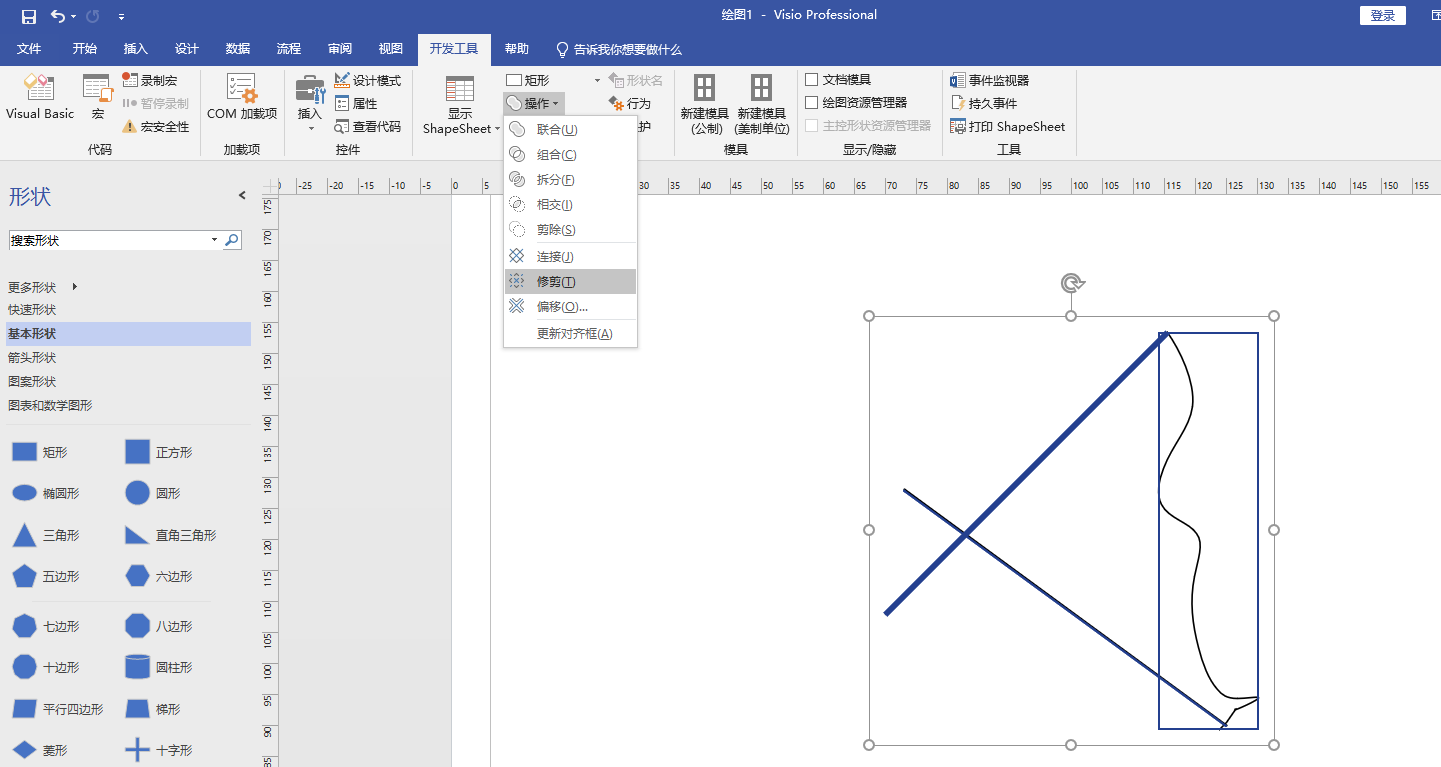Switch to 视图 ribbon tab

pyautogui.click(x=391, y=49)
